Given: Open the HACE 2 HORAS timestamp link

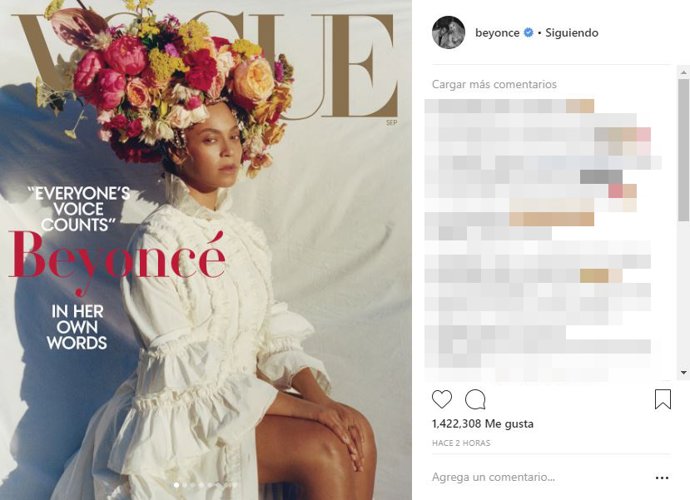Looking at the screenshot, I should [x=461, y=443].
